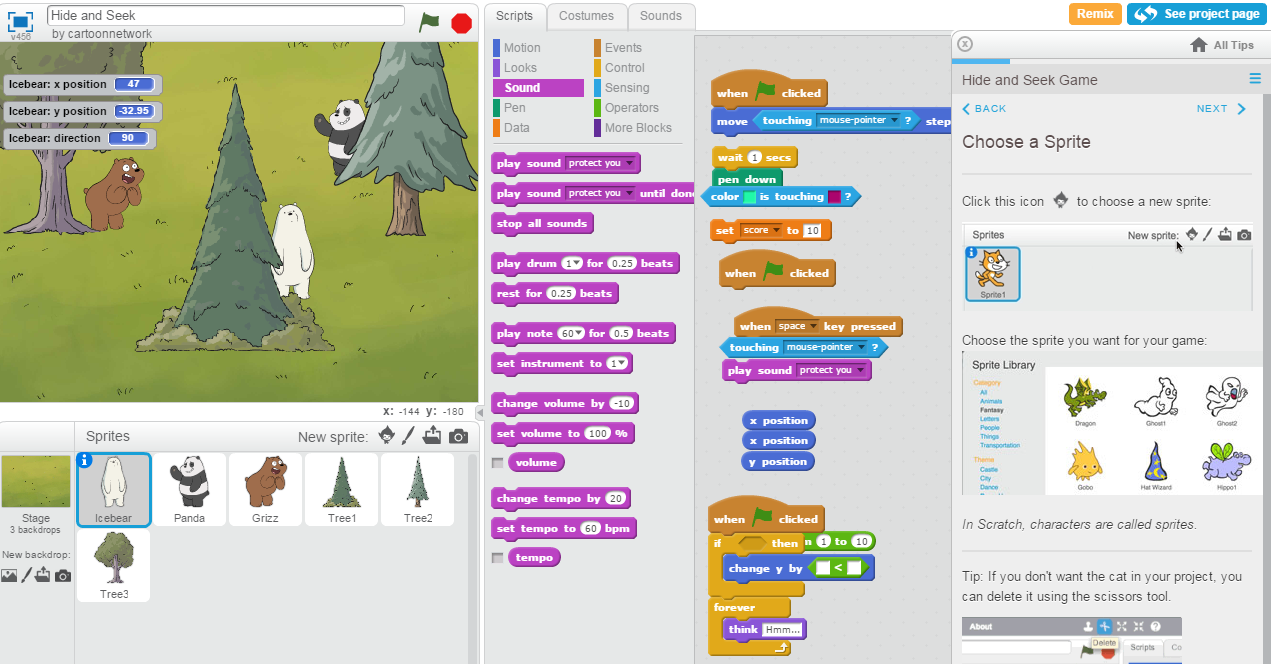Select the Stage backdrop thumbnail
The width and height of the screenshot is (1271, 664).
pyautogui.click(x=36, y=482)
